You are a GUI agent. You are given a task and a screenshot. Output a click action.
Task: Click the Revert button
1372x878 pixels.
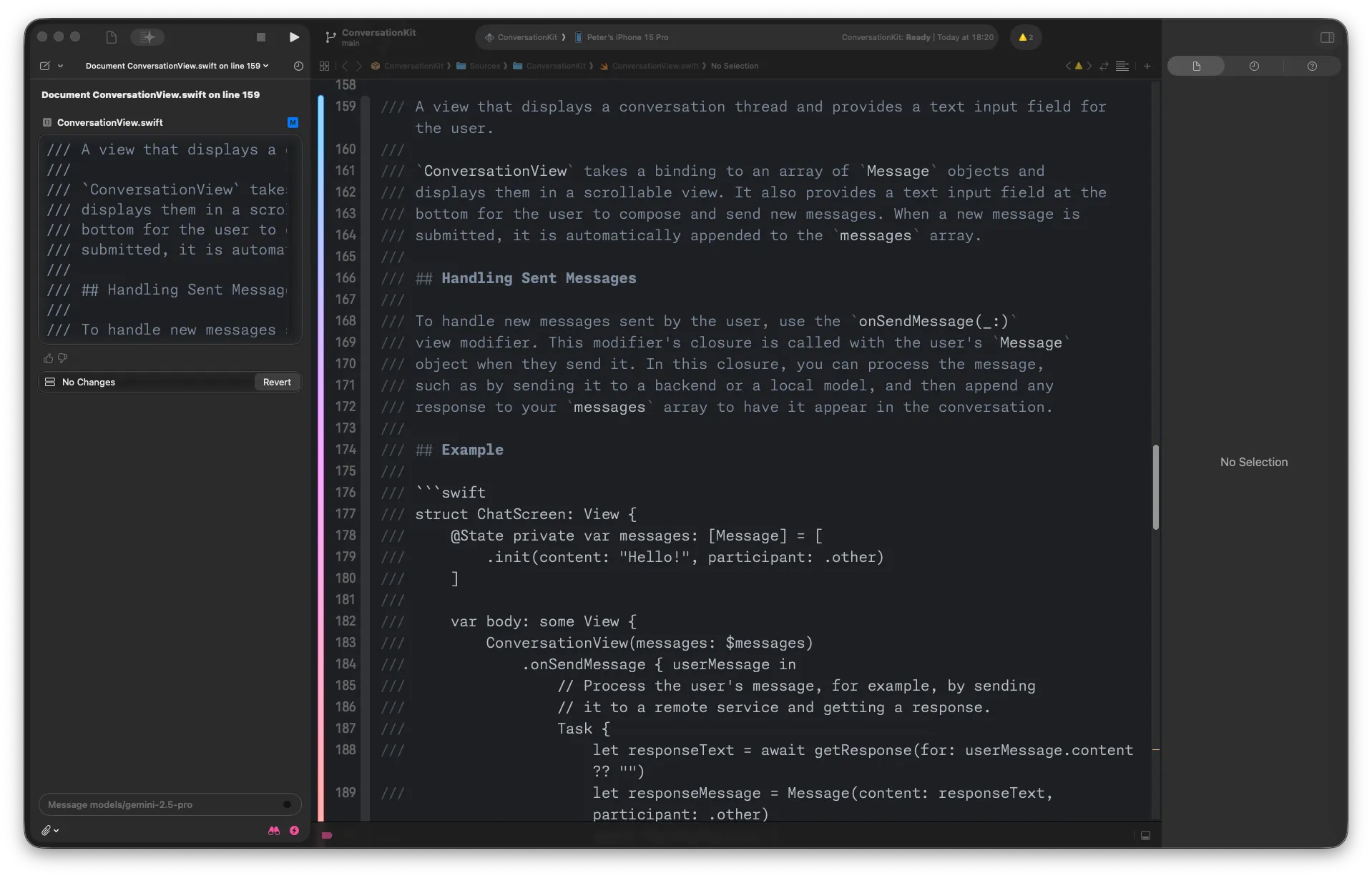[277, 382]
